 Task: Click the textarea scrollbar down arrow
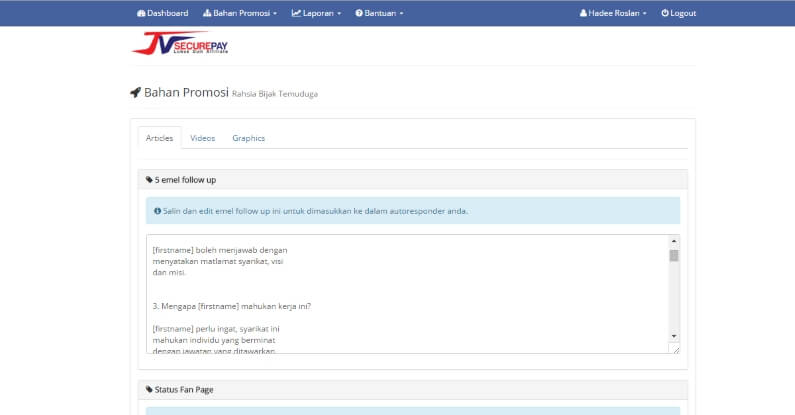674,336
